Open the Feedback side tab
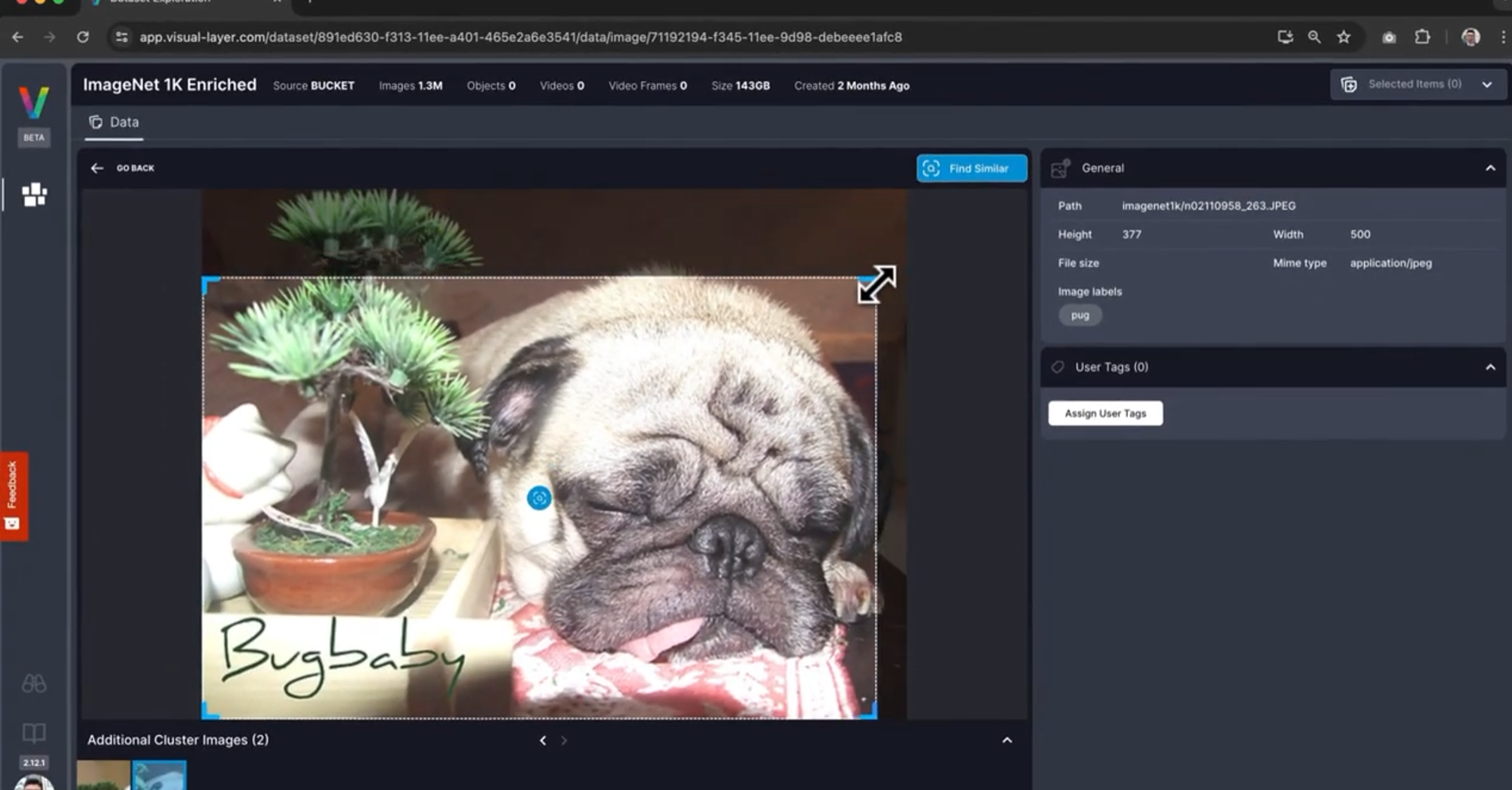This screenshot has width=1512, height=790. (x=14, y=496)
